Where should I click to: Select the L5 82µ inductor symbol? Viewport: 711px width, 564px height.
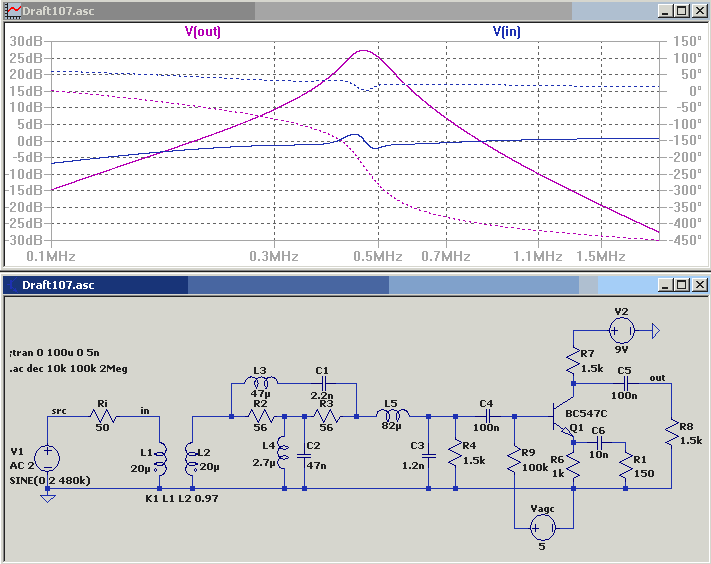point(392,414)
